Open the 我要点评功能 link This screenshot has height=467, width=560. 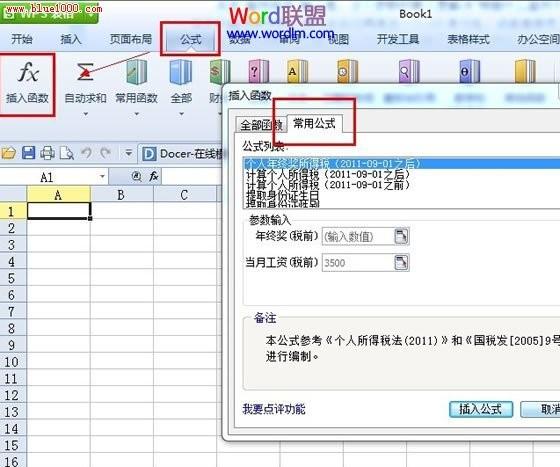[x=274, y=409]
